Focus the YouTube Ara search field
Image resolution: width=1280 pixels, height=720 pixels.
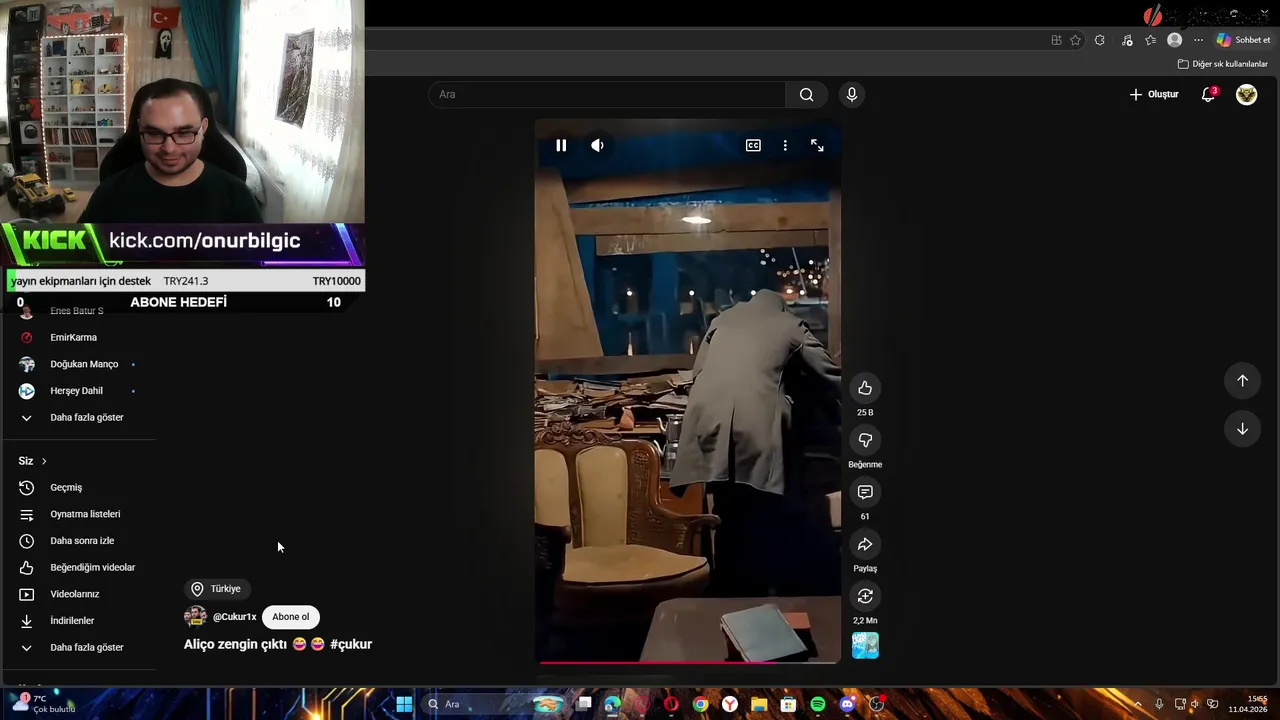point(607,94)
